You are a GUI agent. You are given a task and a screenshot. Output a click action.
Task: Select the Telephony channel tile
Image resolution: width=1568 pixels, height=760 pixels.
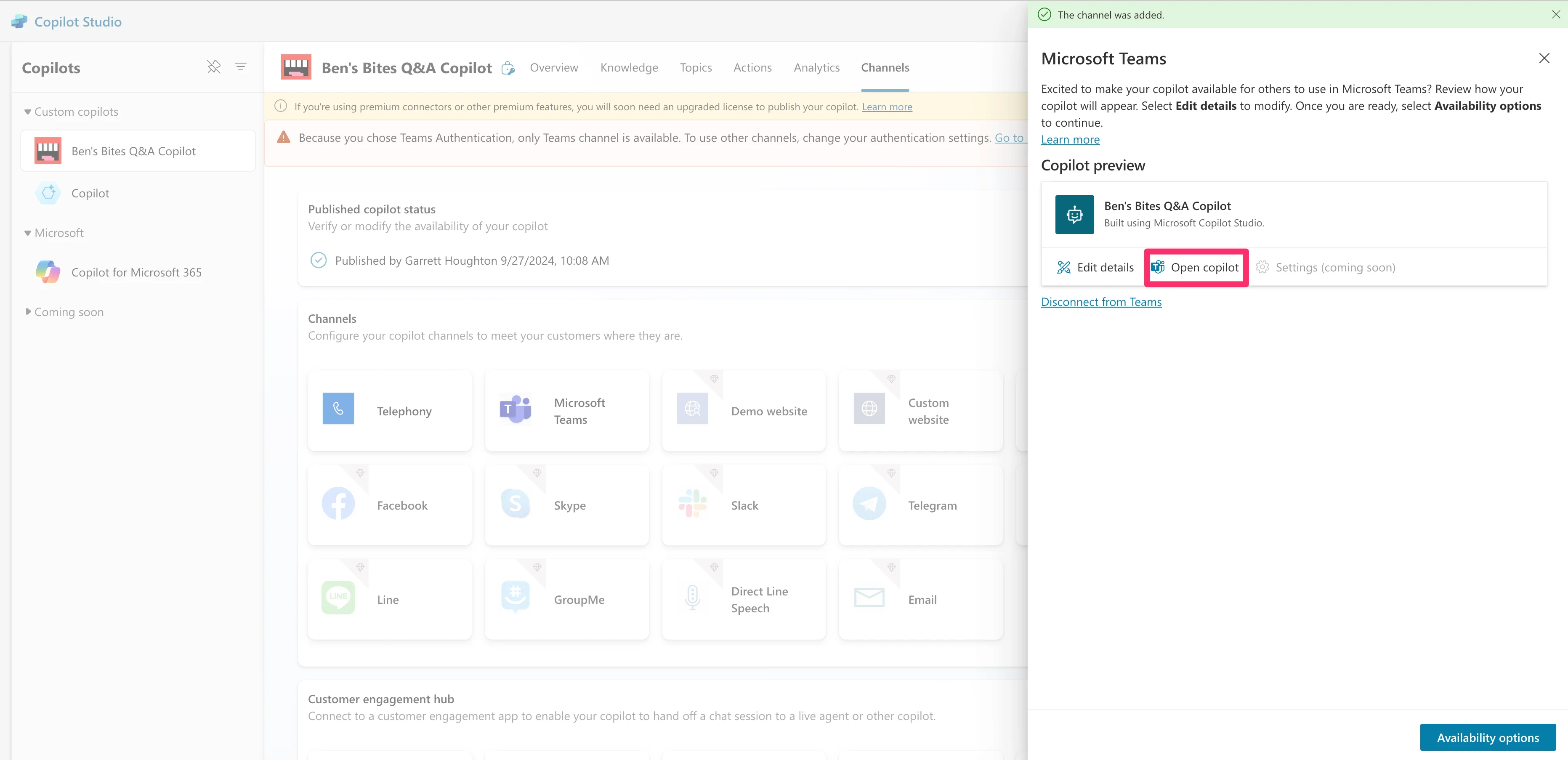coord(390,411)
